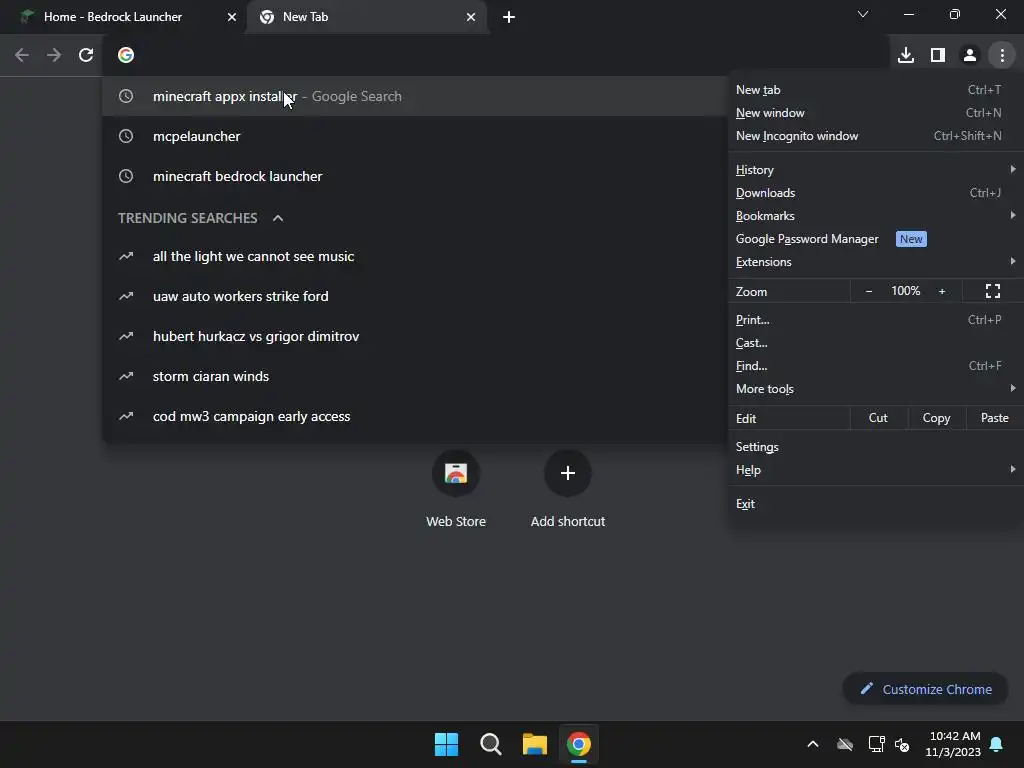Viewport: 1024px width, 768px height.
Task: Choose uaw auto workers strike ford
Action: (x=415, y=296)
